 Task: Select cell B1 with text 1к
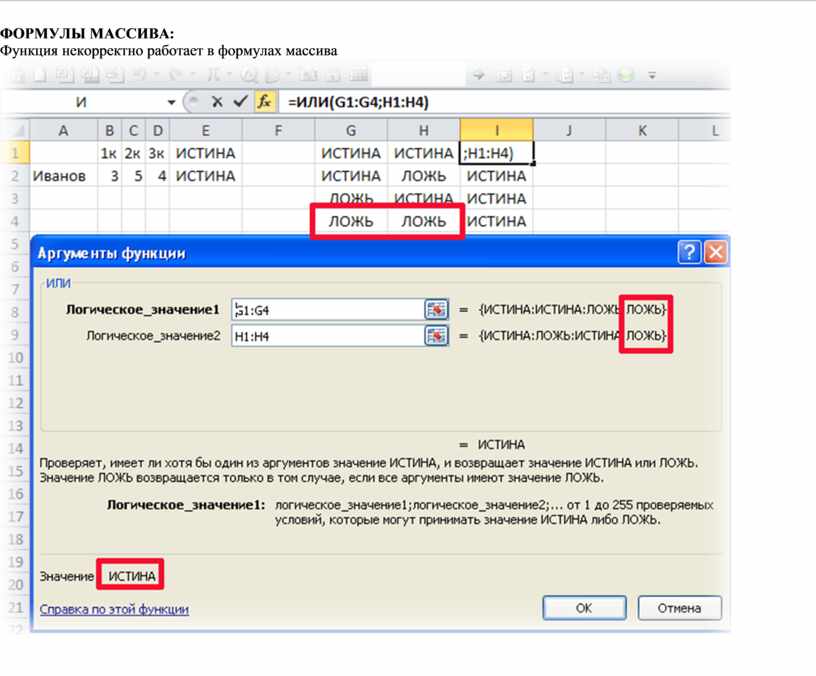[109, 153]
